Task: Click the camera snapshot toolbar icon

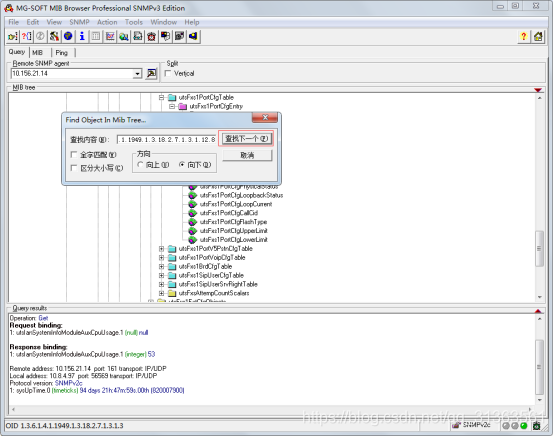Action: (179, 36)
